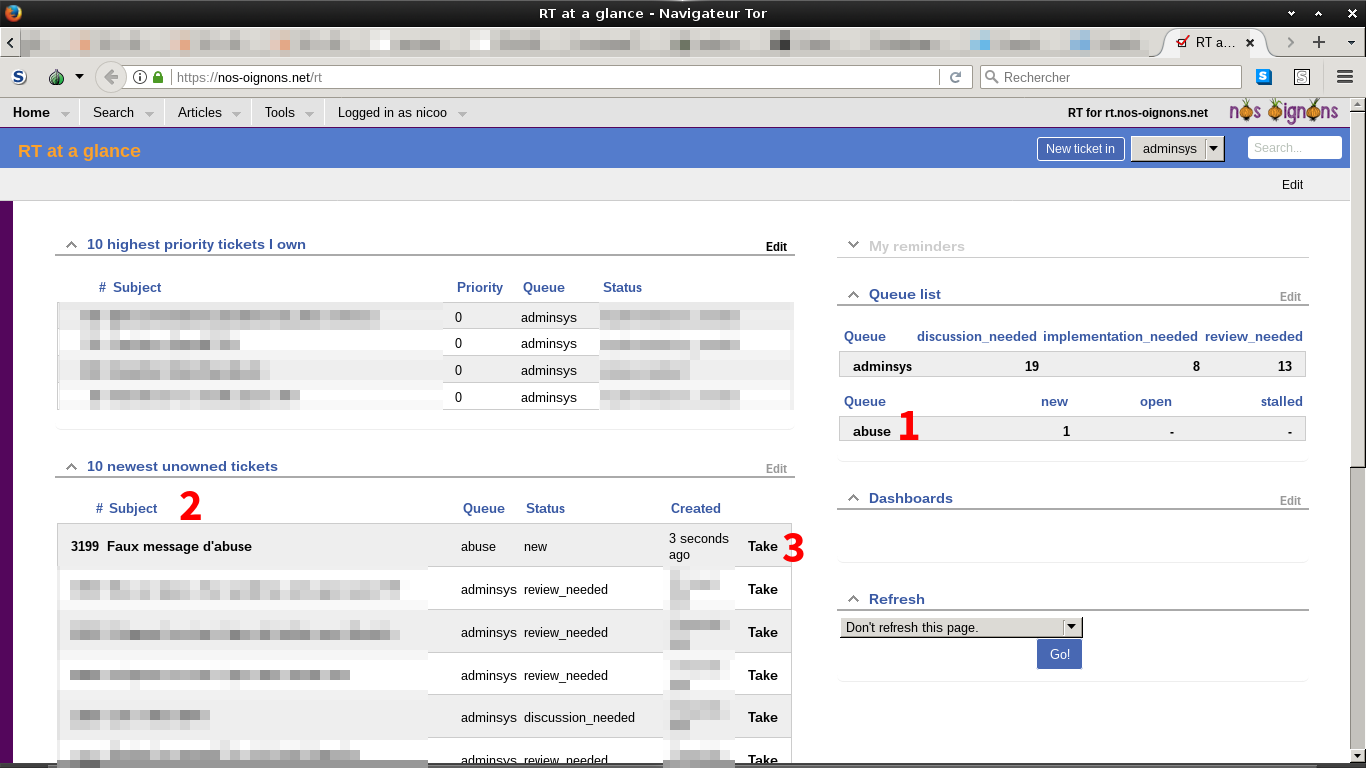
Task: Click the Tor onion button in toolbar
Action: point(56,77)
